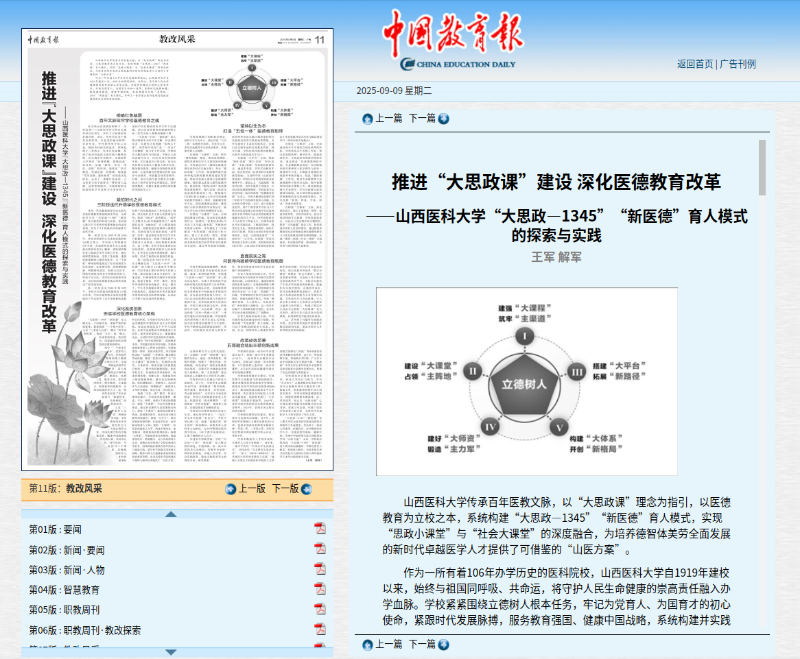Click bottom 上一篇 previous article link
This screenshot has height=659, width=800.
[387, 645]
